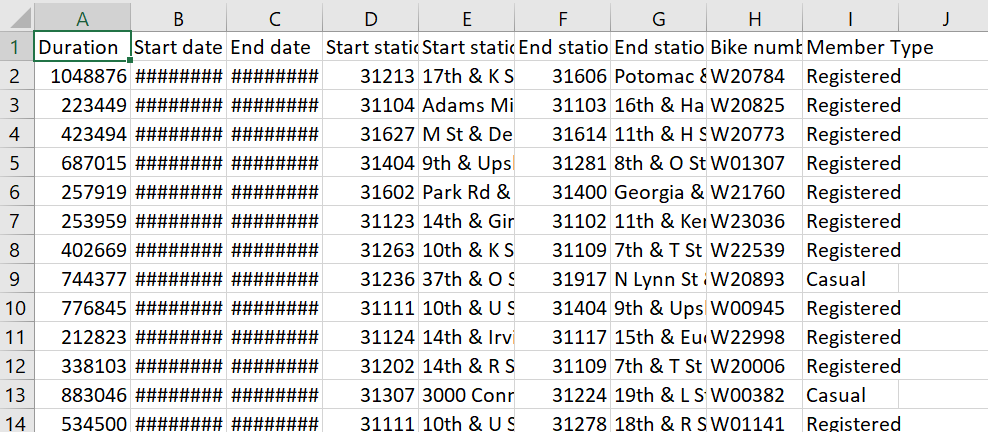The image size is (988, 432).
Task: Select column D header
Action: point(371,16)
